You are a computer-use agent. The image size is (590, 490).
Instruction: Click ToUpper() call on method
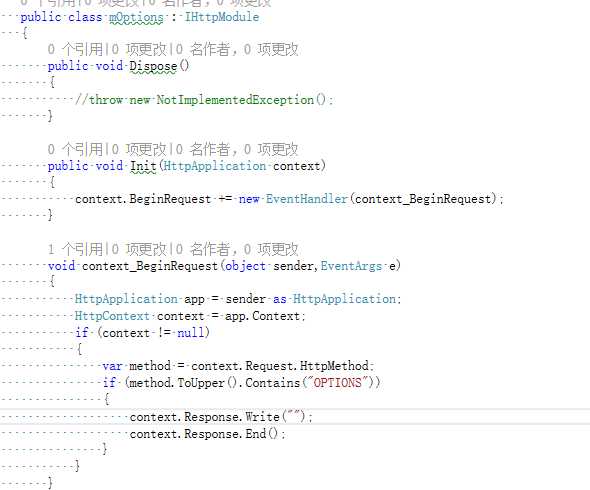click(x=207, y=383)
